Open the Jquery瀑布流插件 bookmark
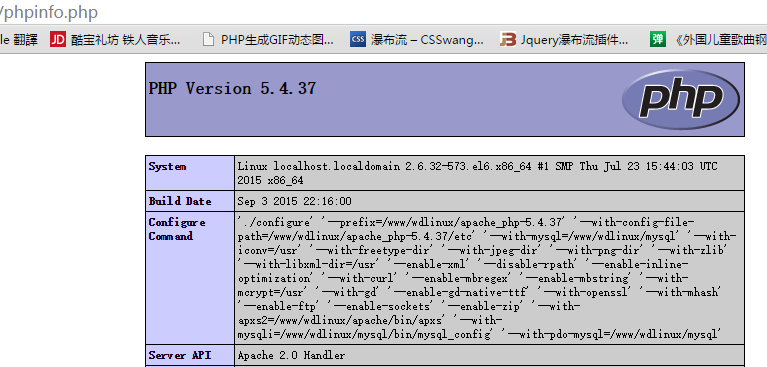Viewport: 767px width, 367px height. point(574,40)
